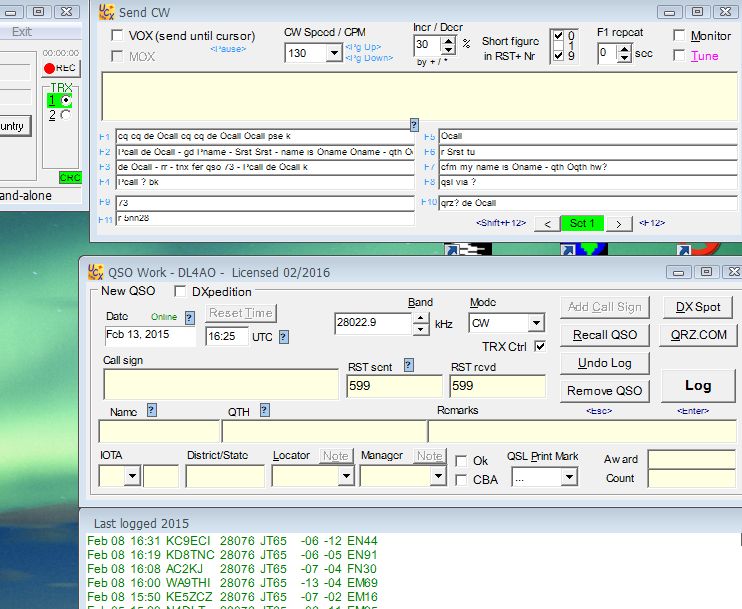Click the help icon beside the Date label
This screenshot has height=609, width=742.
point(189,317)
